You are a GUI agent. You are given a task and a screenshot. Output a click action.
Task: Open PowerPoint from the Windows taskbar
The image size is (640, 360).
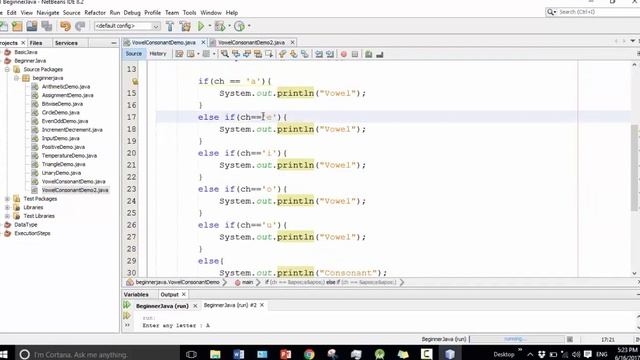point(286,354)
